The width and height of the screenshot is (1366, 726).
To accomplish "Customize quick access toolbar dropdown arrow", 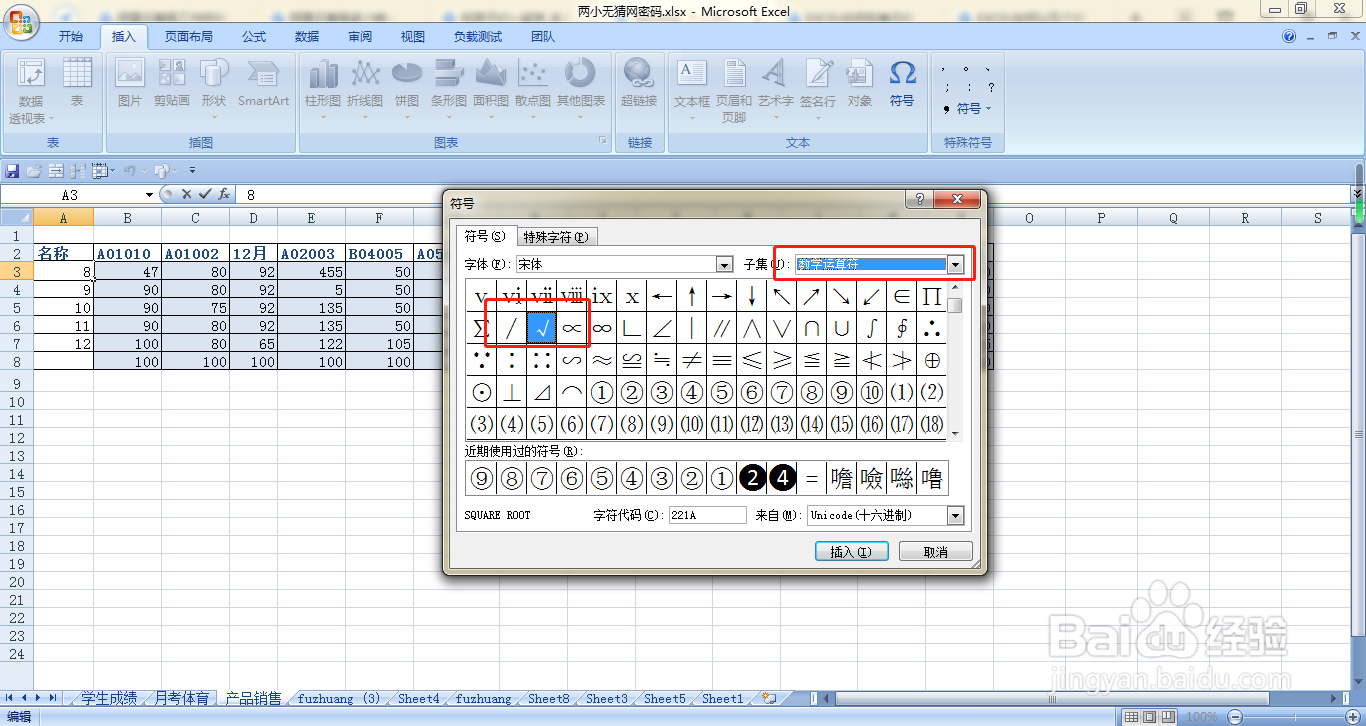I will (x=192, y=171).
